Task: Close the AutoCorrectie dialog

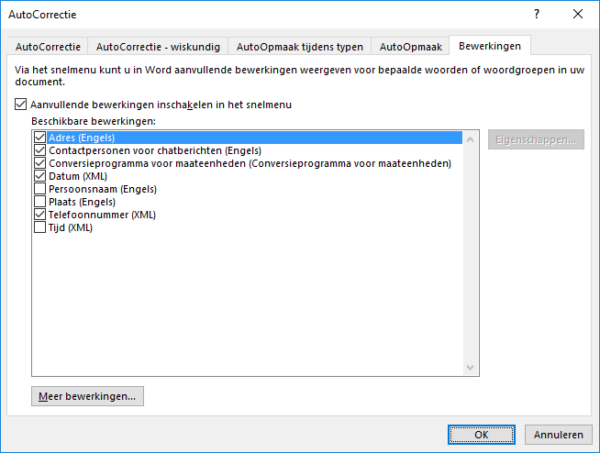Action: point(578,14)
